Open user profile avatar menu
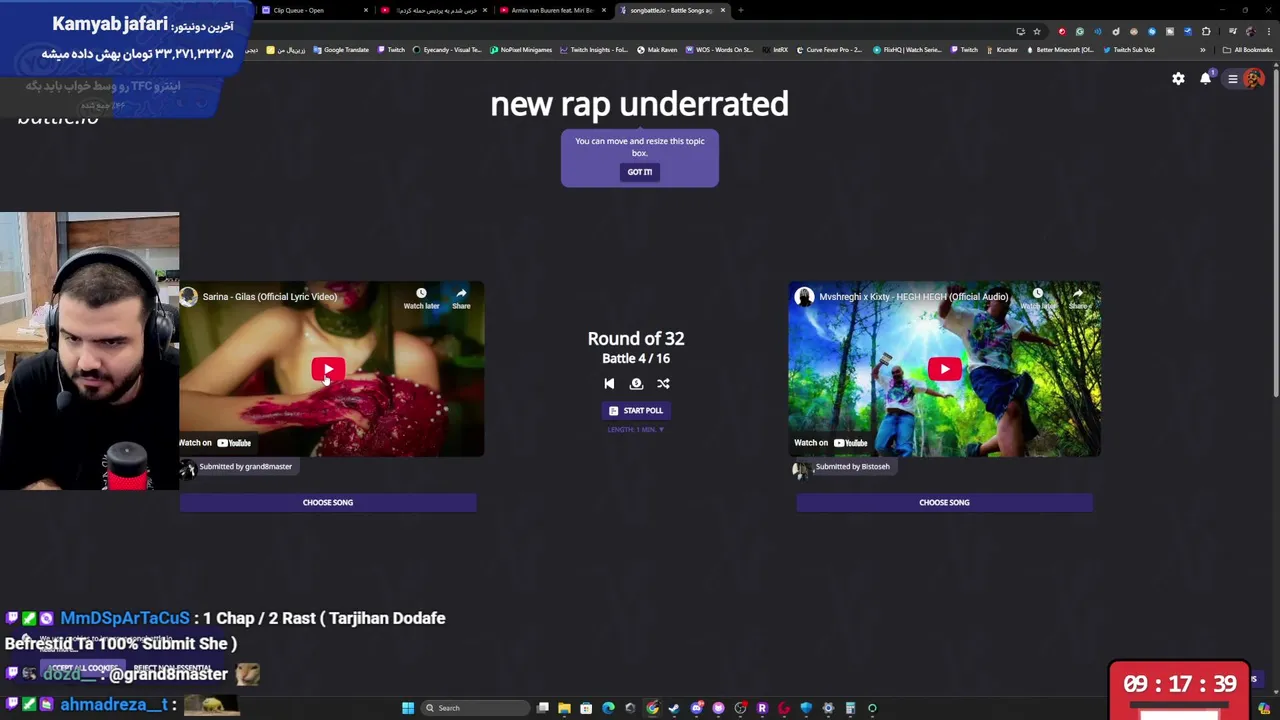Viewport: 1280px width, 720px height. click(x=1253, y=79)
